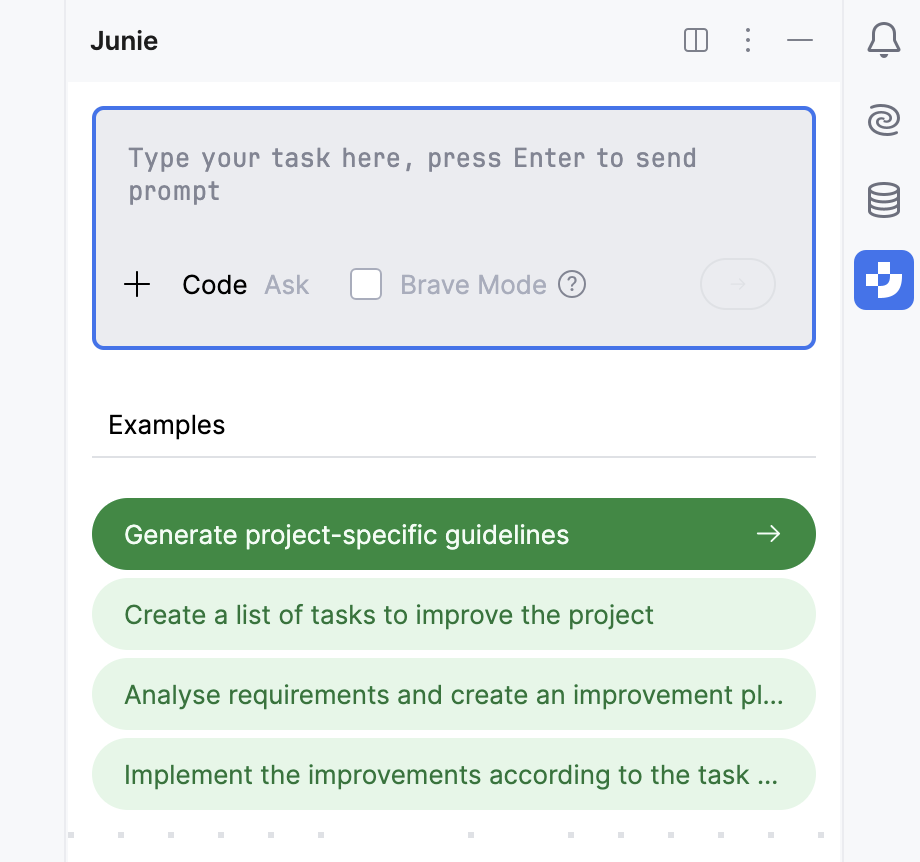The height and width of the screenshot is (862, 920).
Task: Enable the Brave Mode checkbox
Action: click(366, 284)
